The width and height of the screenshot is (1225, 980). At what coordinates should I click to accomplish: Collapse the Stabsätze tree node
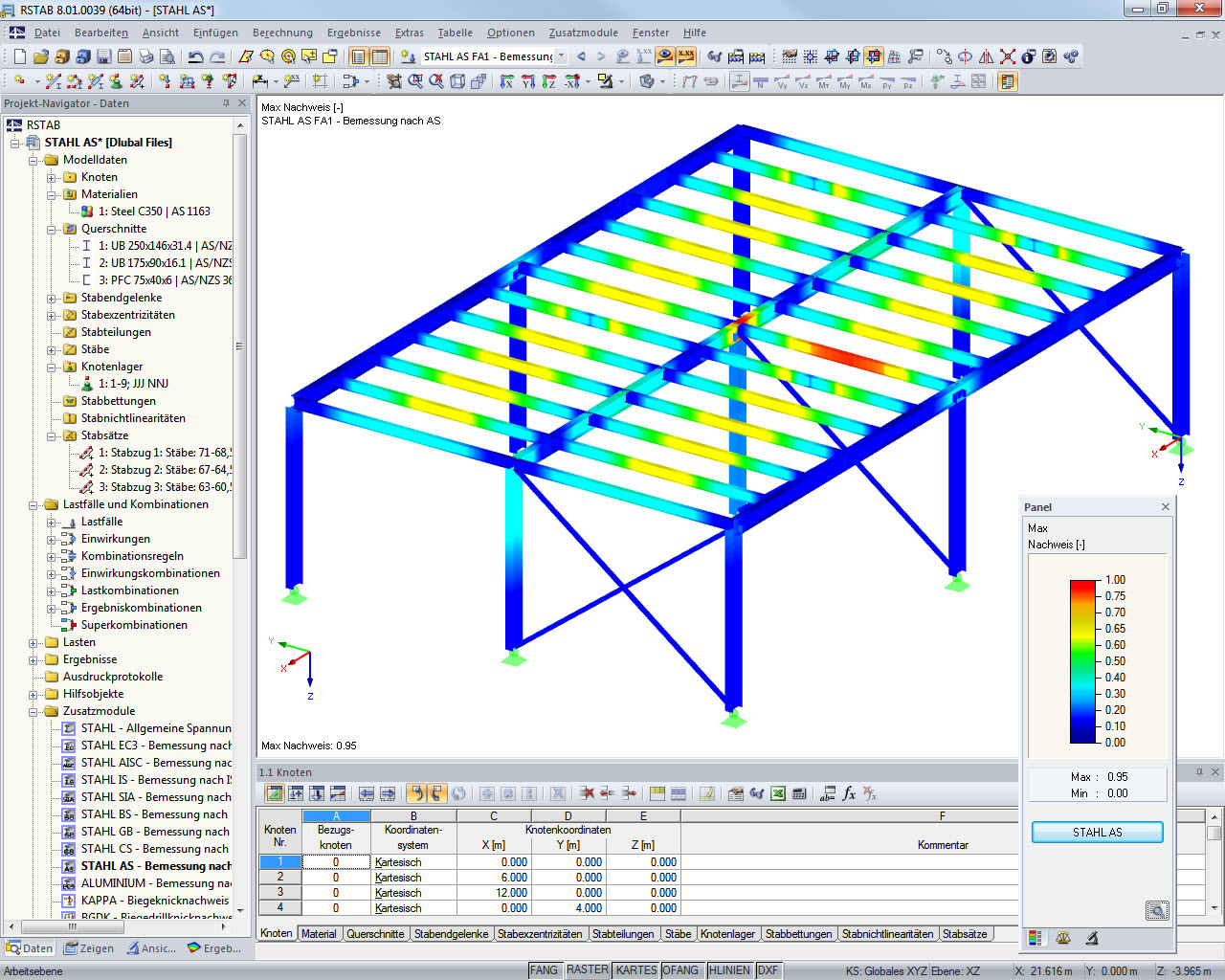52,436
